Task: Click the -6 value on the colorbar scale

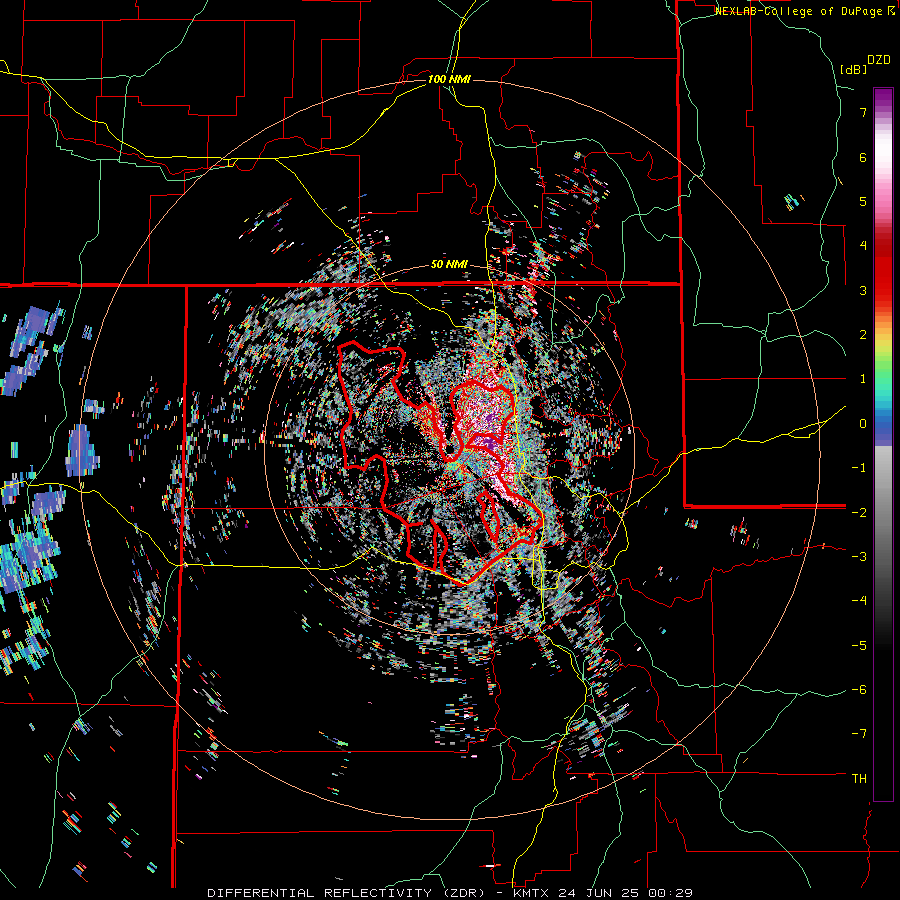Action: click(859, 690)
